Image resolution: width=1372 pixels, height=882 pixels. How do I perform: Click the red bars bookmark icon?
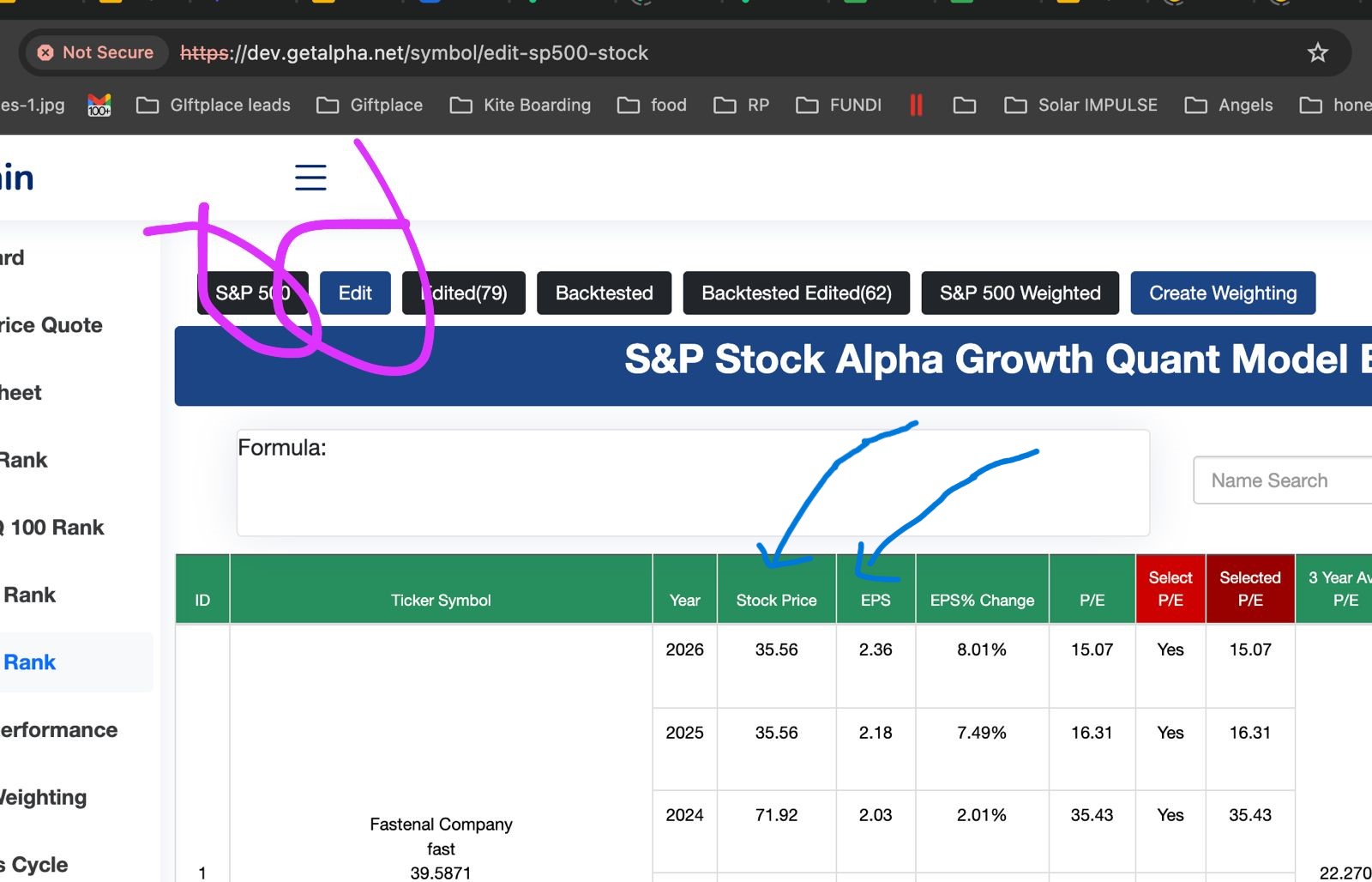click(916, 106)
